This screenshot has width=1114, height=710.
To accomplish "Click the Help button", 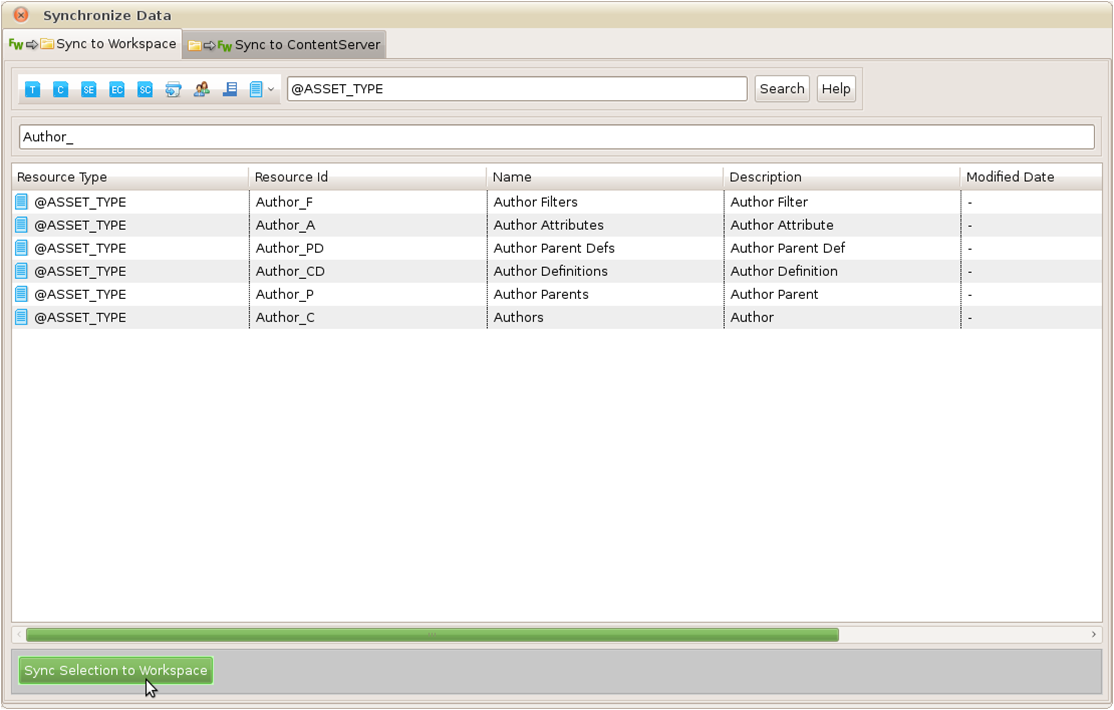I will (836, 89).
